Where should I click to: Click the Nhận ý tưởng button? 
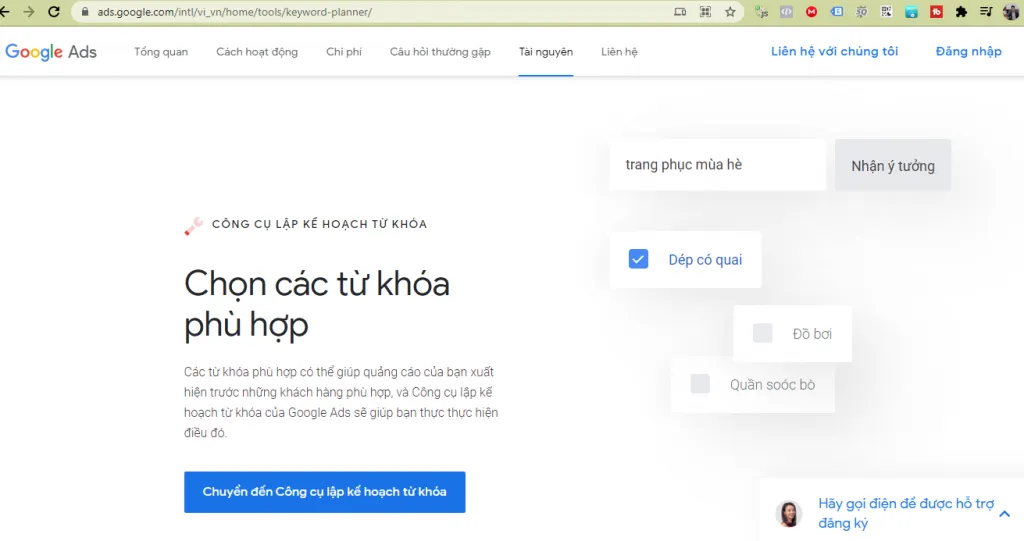coord(893,165)
